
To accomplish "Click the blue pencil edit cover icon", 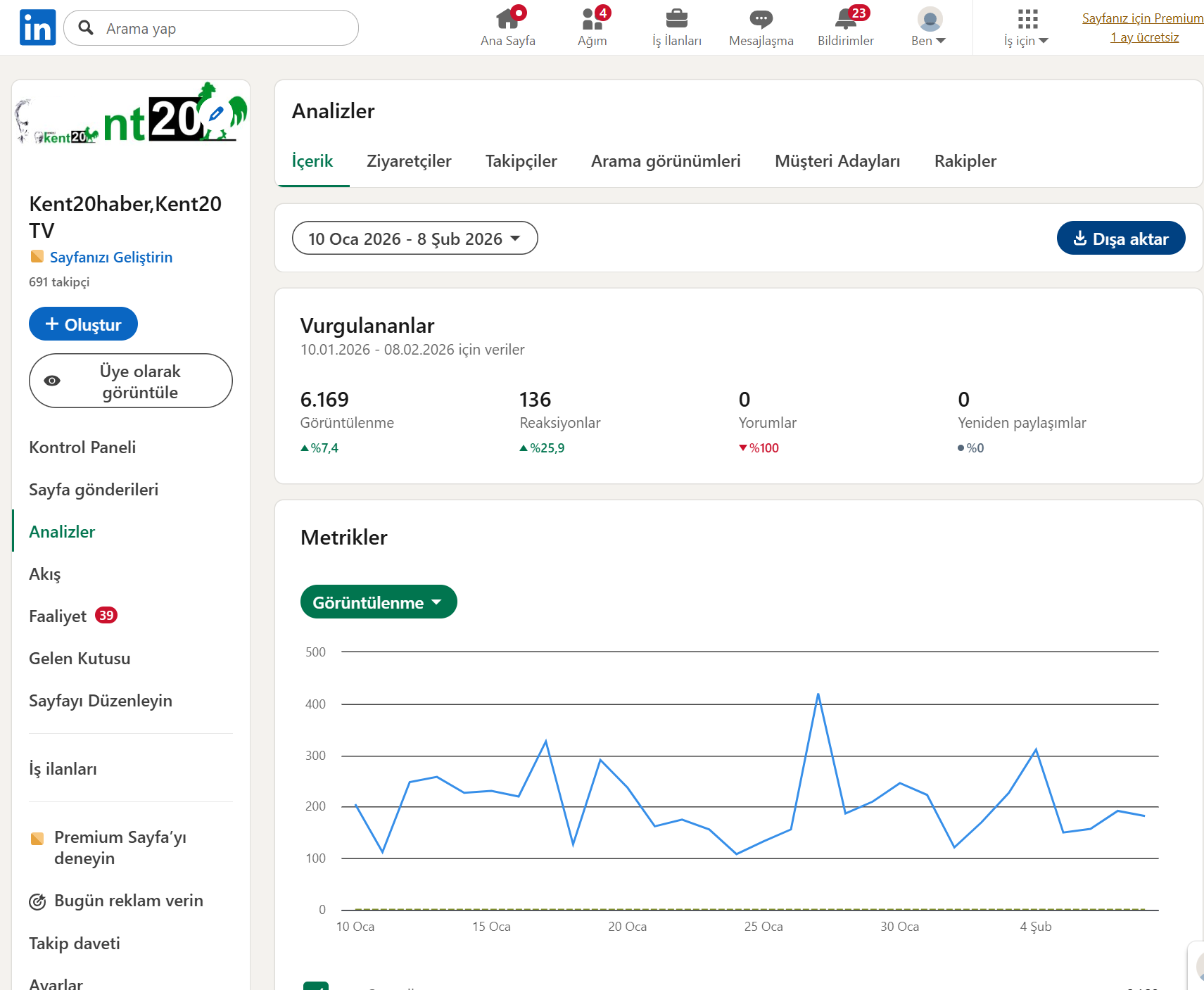I will click(x=217, y=113).
